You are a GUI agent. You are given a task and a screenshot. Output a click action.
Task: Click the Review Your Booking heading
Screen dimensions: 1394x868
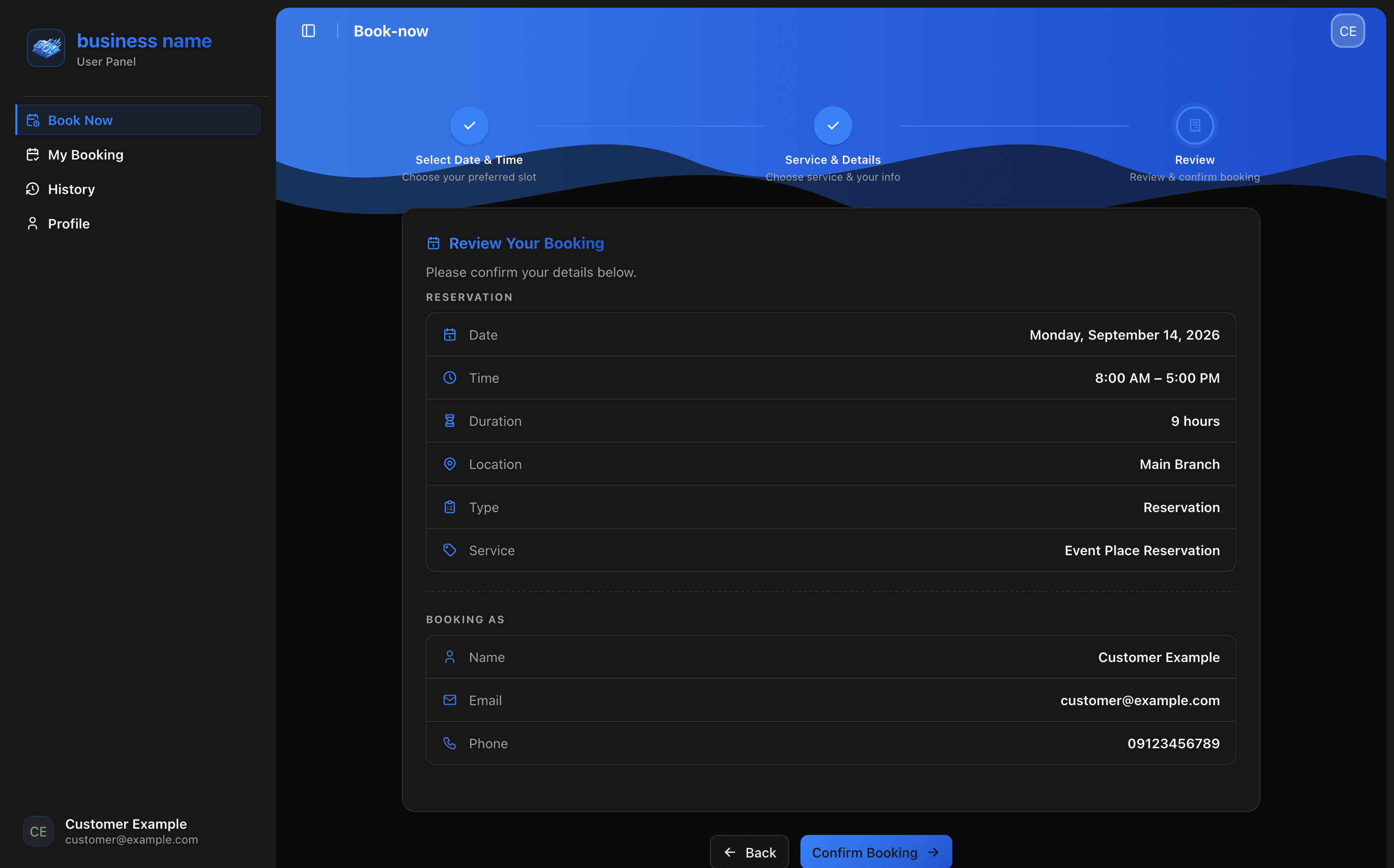(526, 243)
